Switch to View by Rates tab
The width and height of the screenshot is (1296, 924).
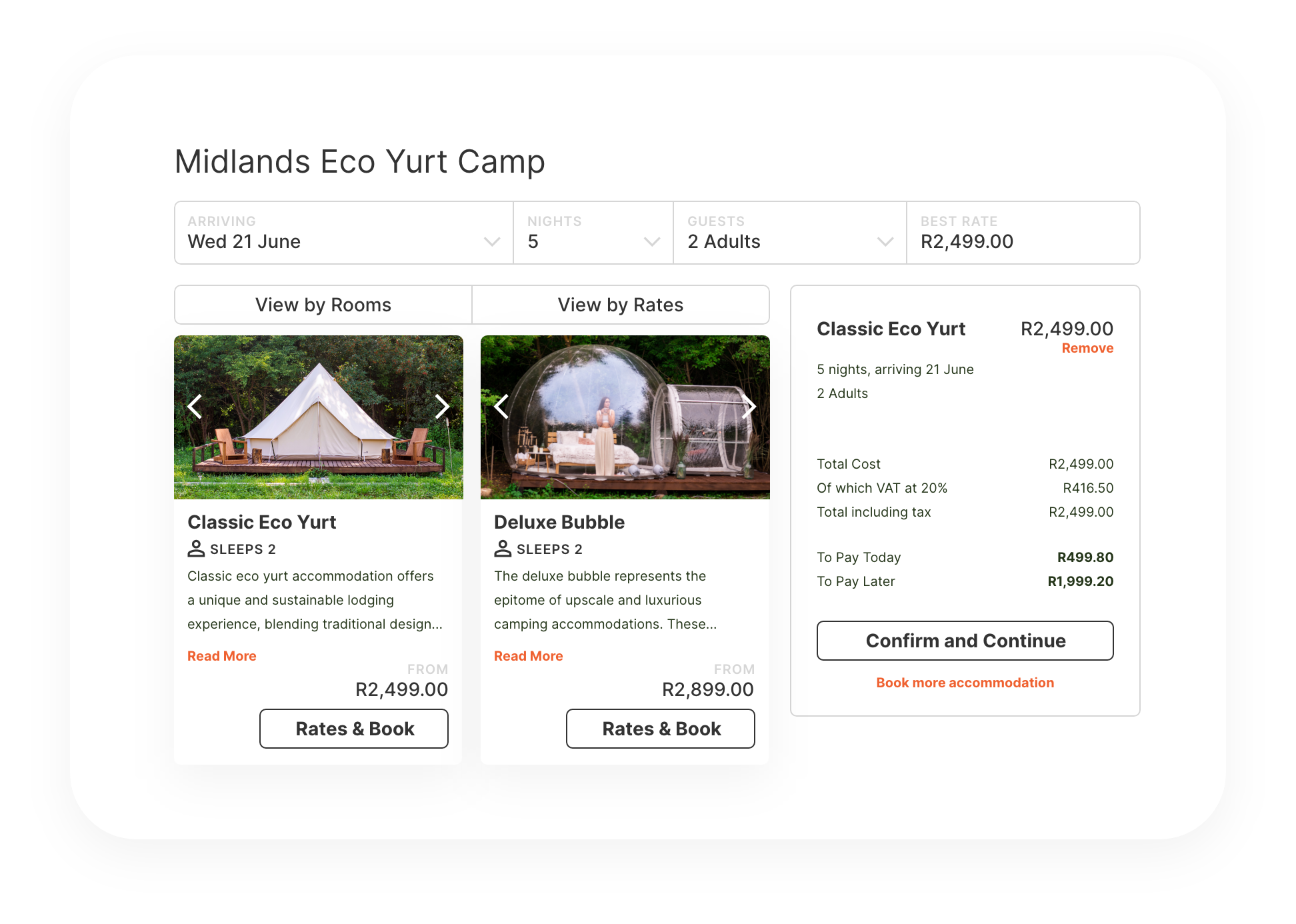click(x=621, y=305)
